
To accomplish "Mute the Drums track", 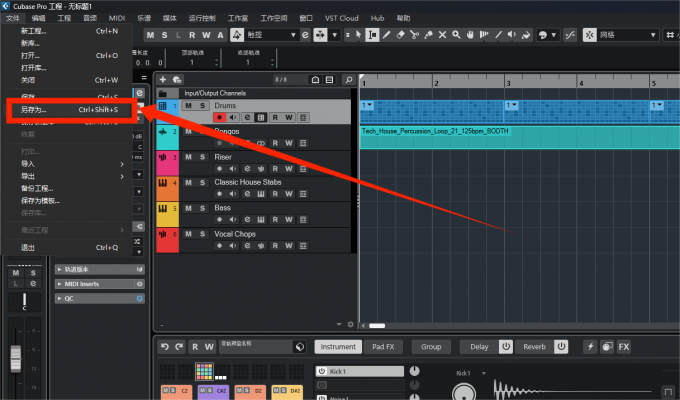I will click(188, 106).
